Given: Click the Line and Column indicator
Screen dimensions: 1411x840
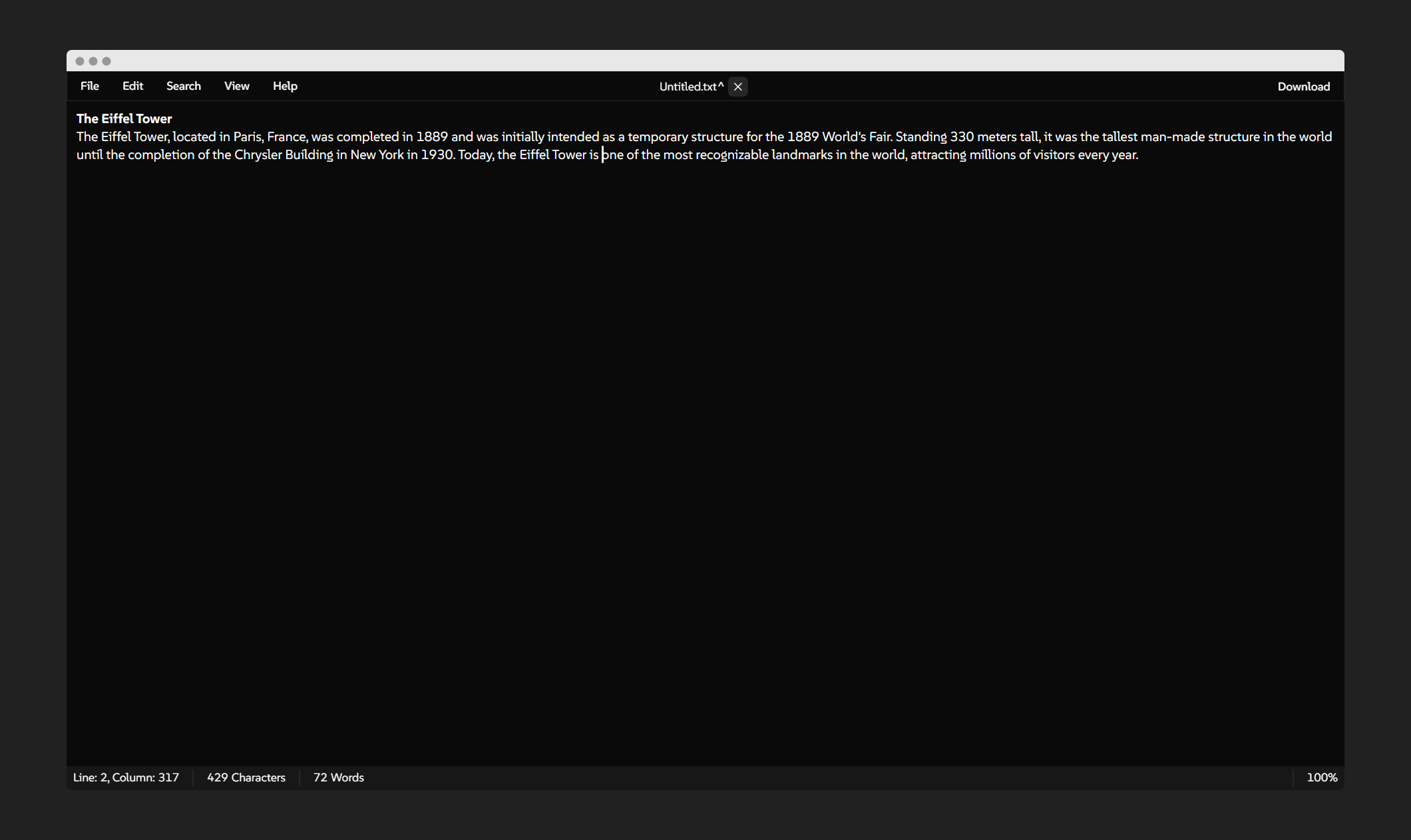Looking at the screenshot, I should click(x=126, y=777).
